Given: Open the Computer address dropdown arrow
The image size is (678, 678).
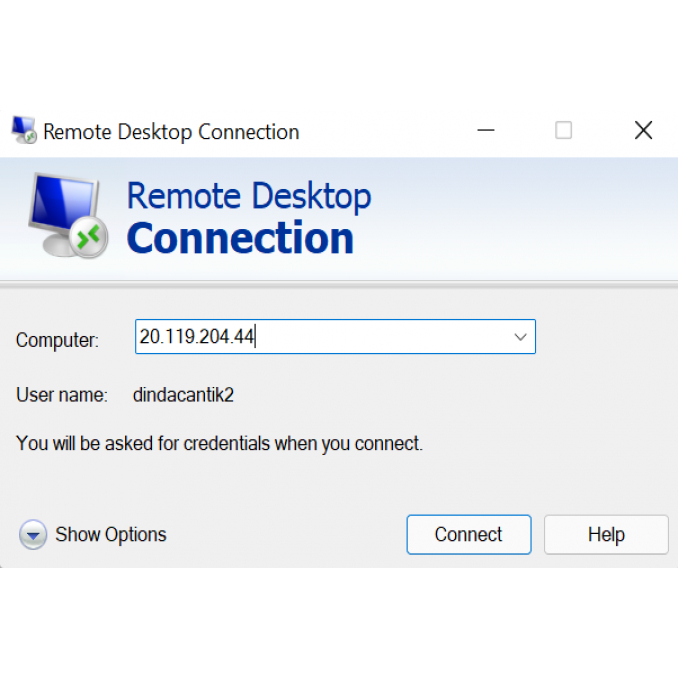Looking at the screenshot, I should click(x=520, y=337).
